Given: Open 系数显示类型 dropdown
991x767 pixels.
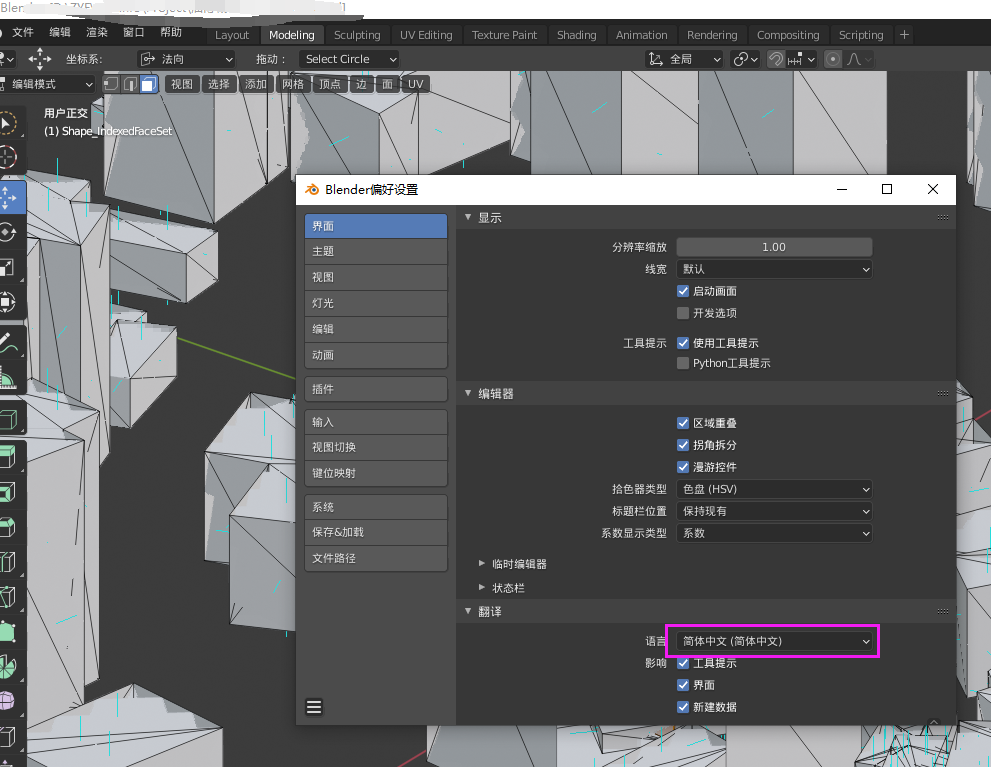Looking at the screenshot, I should tap(774, 534).
